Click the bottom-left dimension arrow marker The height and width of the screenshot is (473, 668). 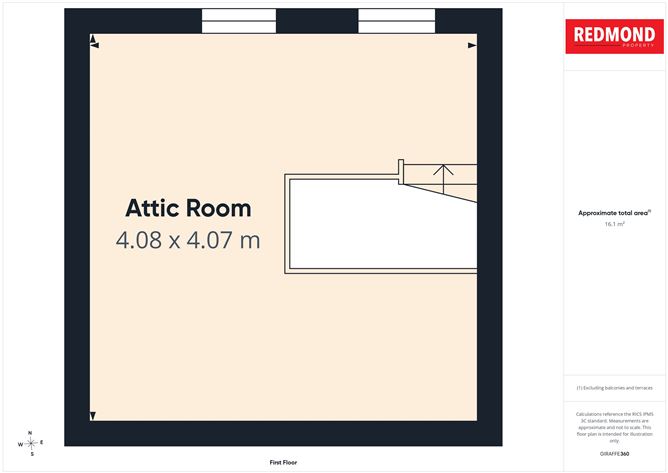click(92, 416)
